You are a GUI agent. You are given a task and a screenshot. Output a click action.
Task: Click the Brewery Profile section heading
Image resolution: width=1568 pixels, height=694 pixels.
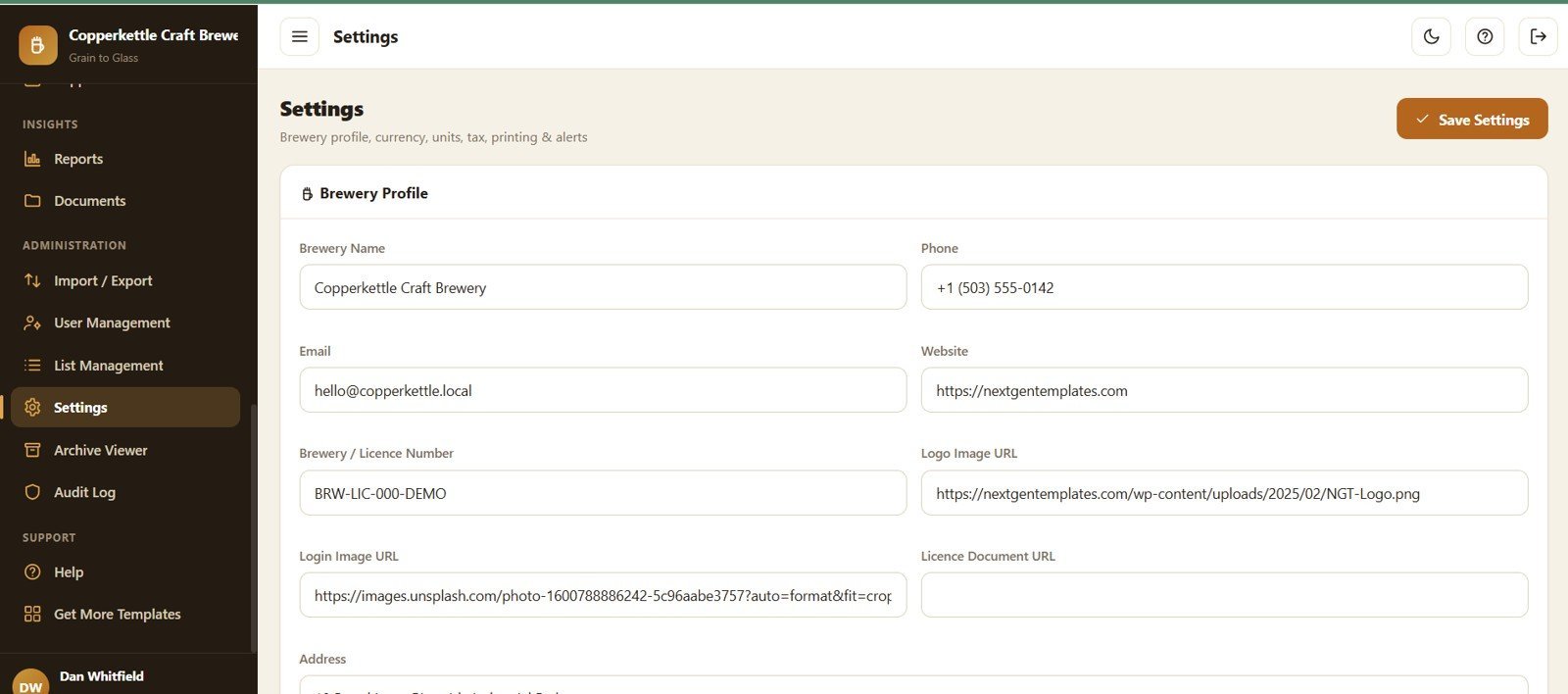[x=373, y=193]
